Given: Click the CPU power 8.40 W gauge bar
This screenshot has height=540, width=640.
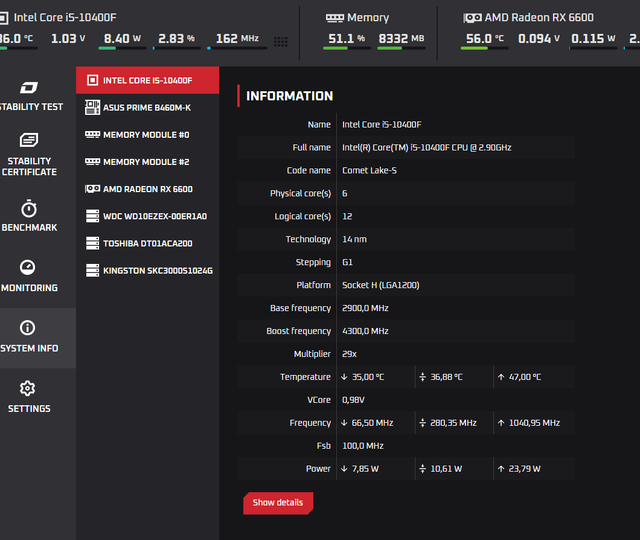Looking at the screenshot, I should (x=122, y=48).
